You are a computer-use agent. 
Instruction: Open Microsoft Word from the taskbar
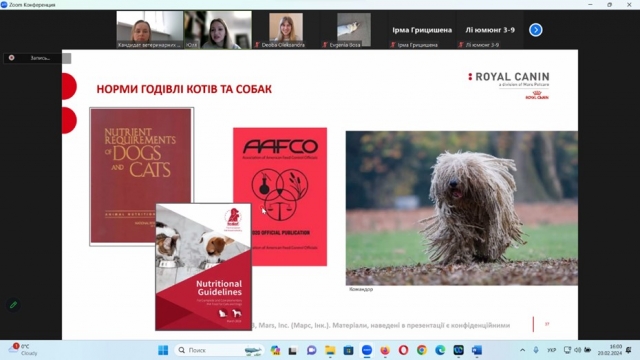477,350
